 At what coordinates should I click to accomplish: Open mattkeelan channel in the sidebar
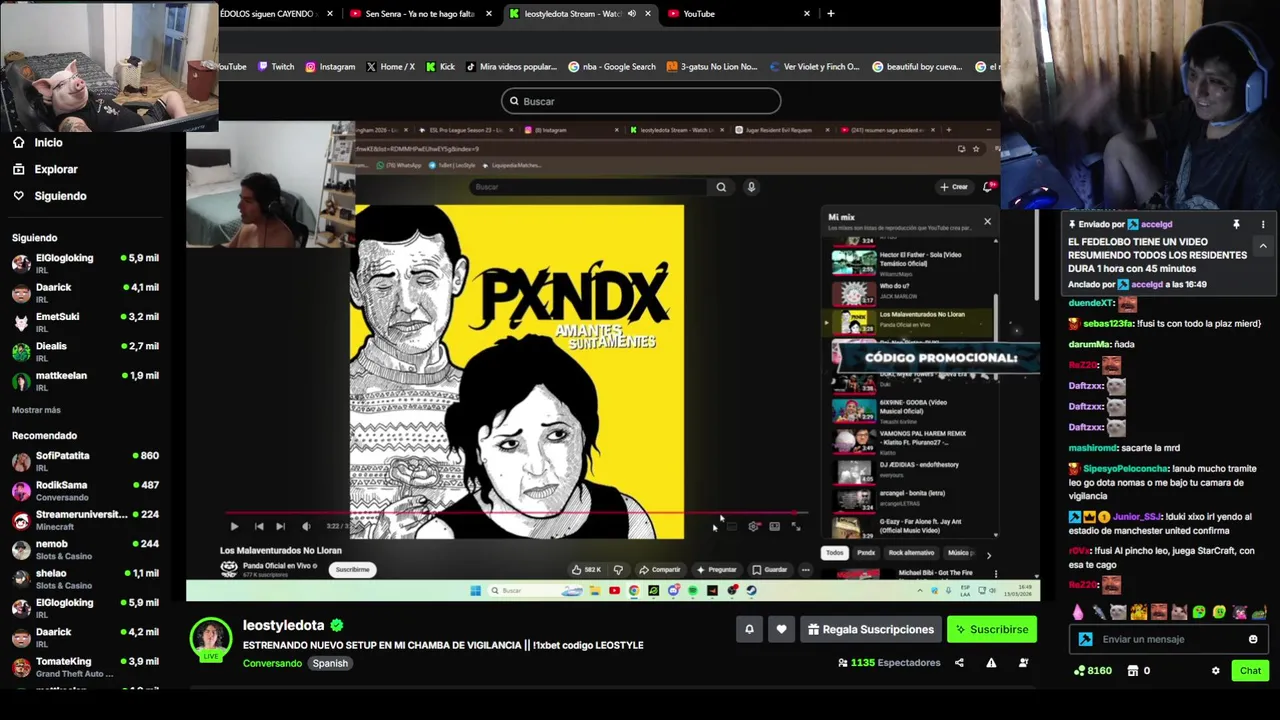[86, 381]
